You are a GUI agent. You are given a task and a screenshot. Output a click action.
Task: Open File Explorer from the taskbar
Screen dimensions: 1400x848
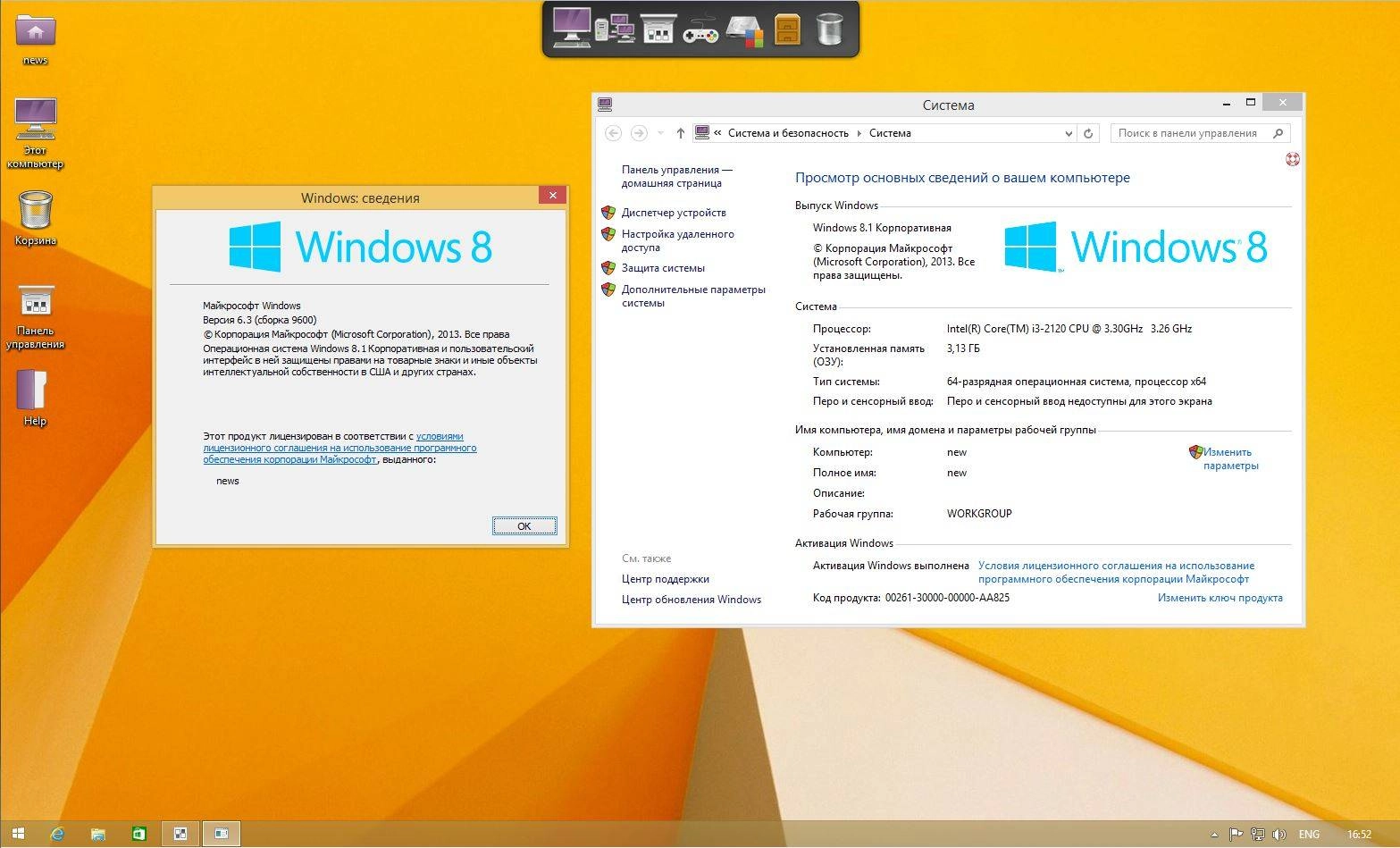pos(98,834)
